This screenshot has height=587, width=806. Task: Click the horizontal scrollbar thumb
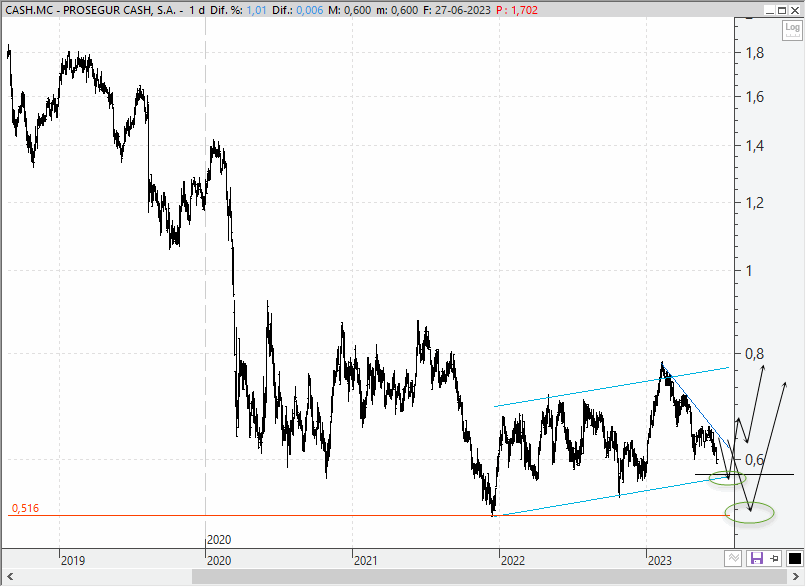[x=489, y=576]
